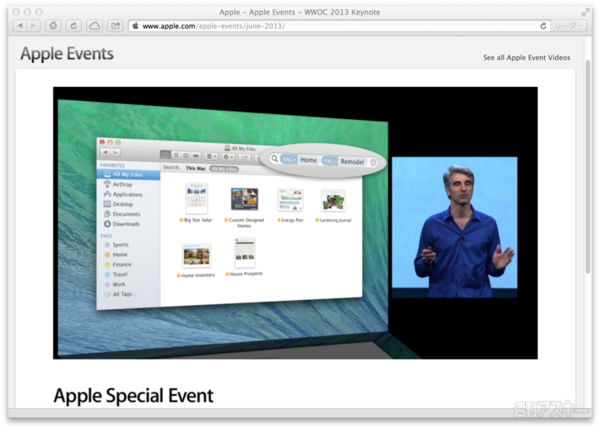Click the vertical page scrollbar
Viewport: 600px width, 429px height.
click(588, 166)
